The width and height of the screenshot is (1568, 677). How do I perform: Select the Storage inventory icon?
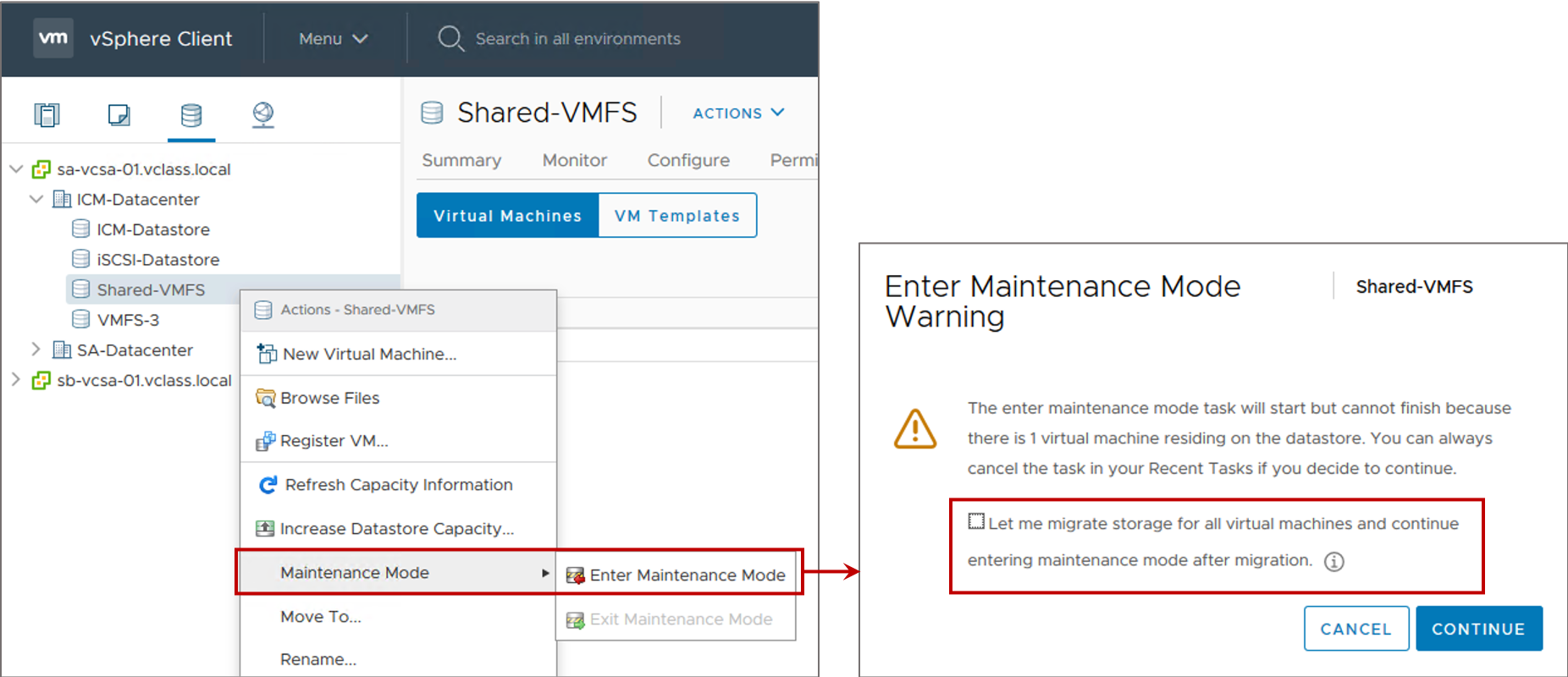click(191, 114)
